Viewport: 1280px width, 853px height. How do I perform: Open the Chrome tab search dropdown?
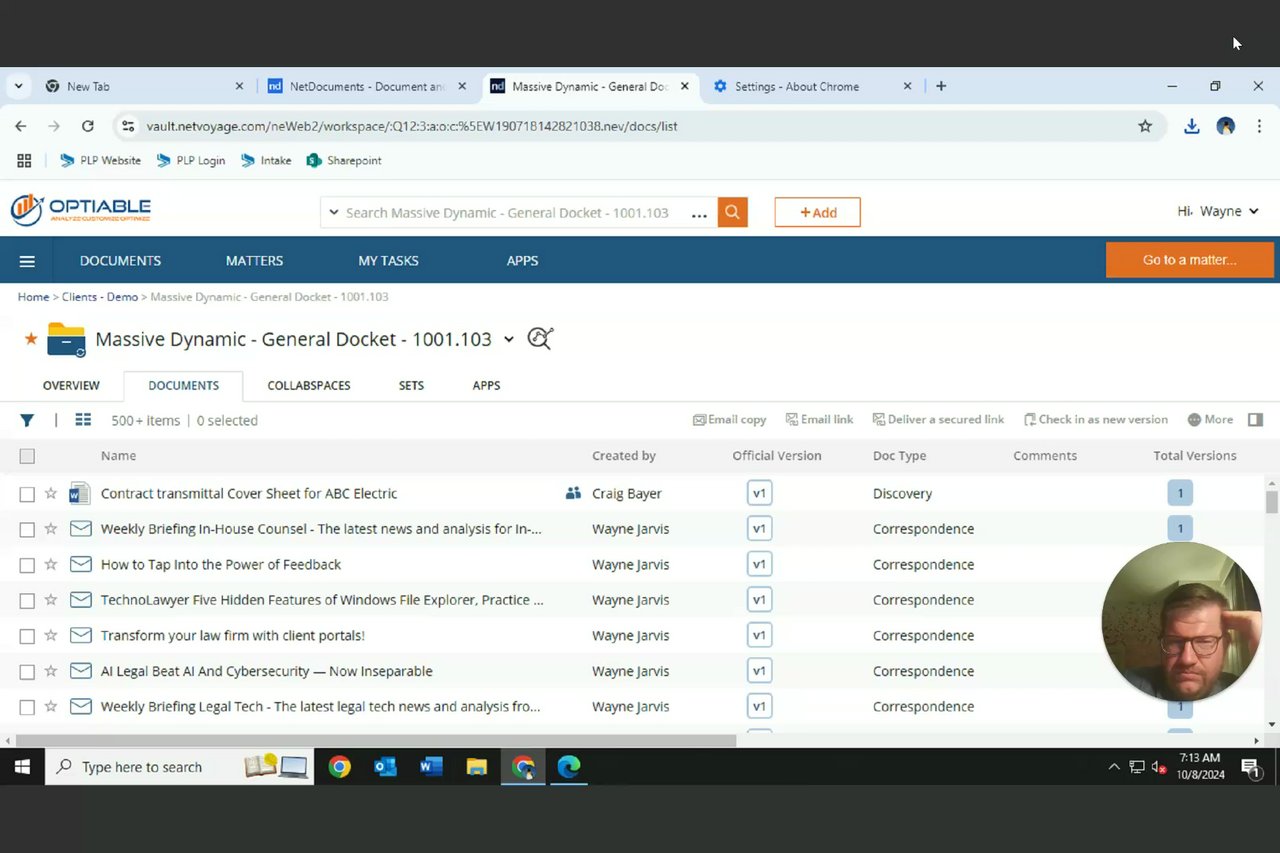pos(18,87)
